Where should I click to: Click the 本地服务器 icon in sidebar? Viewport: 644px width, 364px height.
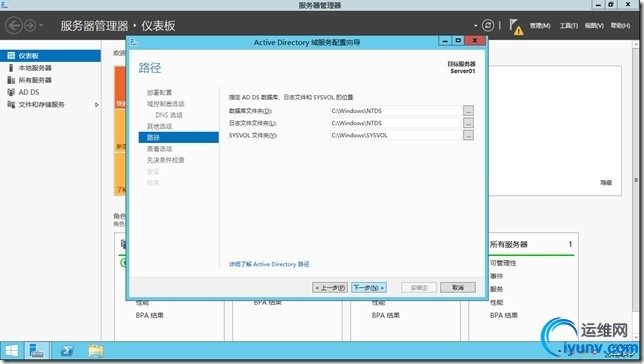pyautogui.click(x=11, y=68)
